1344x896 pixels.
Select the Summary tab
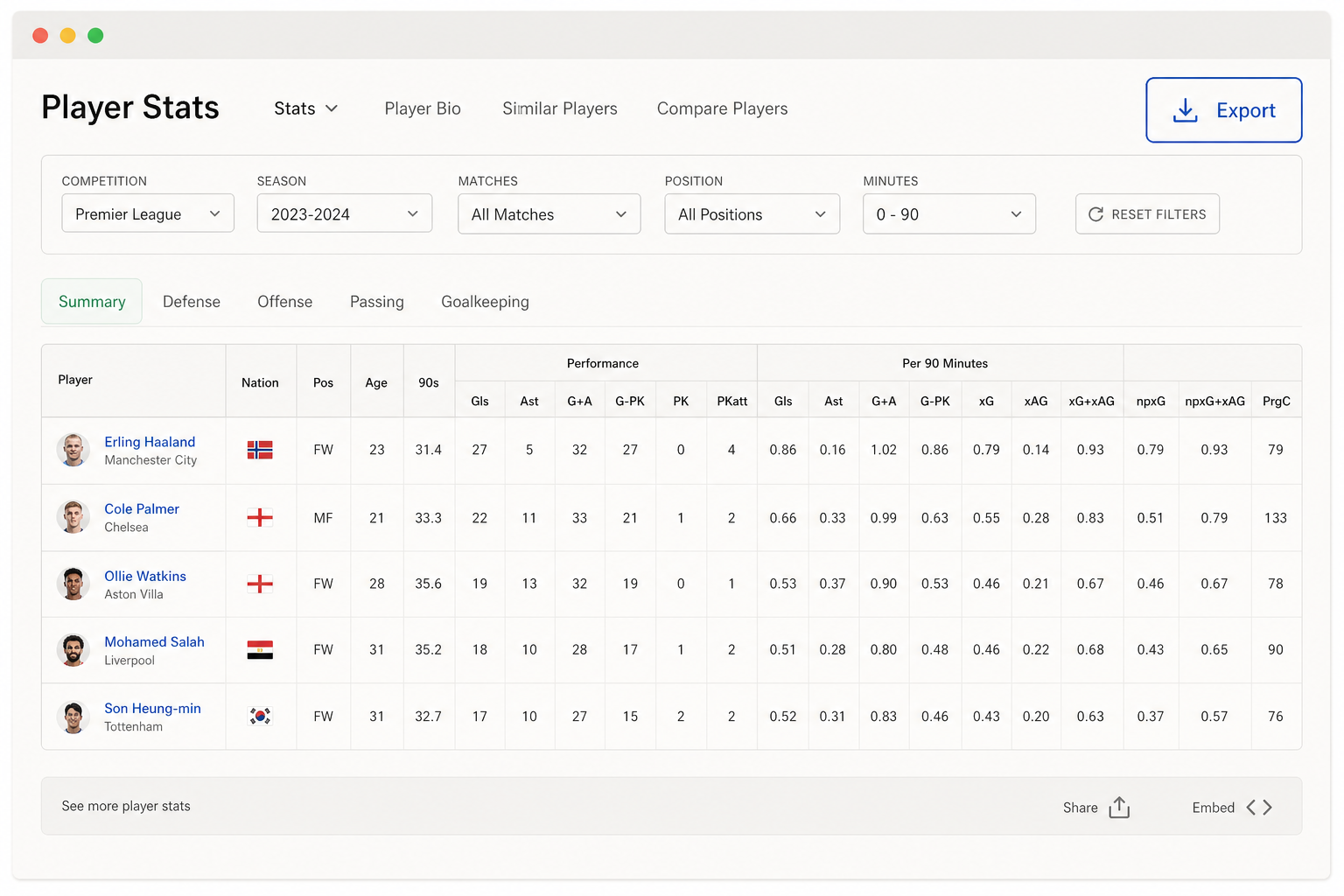pyautogui.click(x=92, y=302)
